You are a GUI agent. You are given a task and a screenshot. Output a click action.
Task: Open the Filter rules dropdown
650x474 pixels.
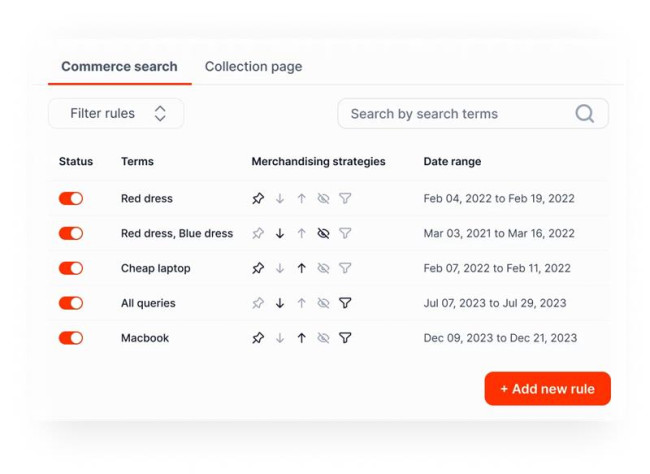[x=116, y=114]
